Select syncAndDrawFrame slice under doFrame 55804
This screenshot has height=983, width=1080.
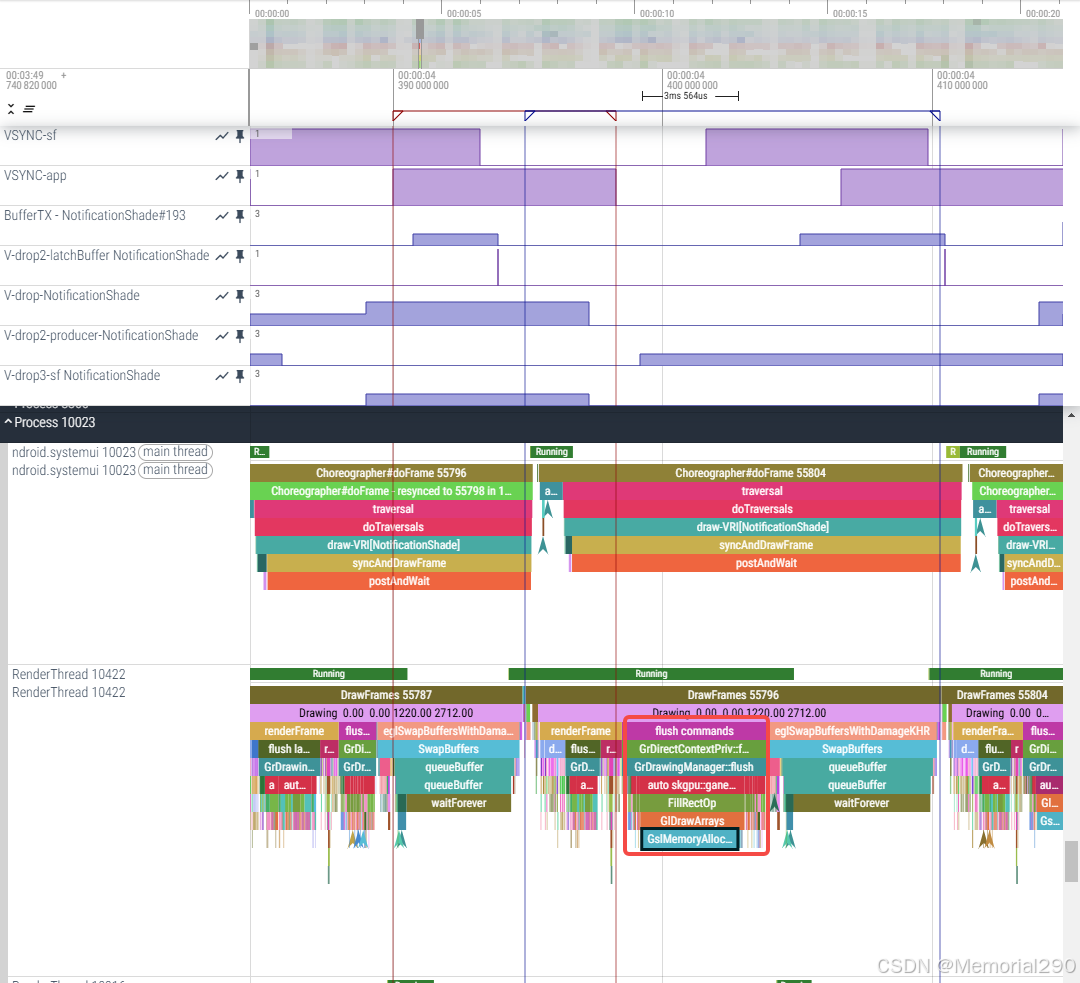766,545
